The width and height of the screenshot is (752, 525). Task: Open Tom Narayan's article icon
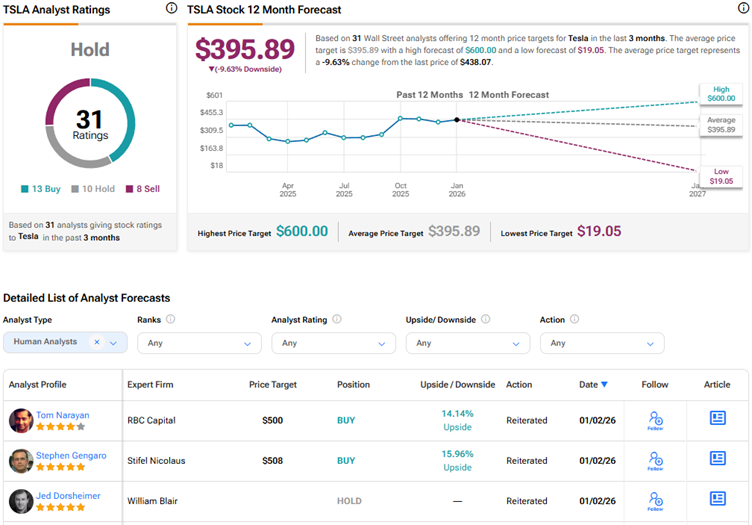coord(717,418)
